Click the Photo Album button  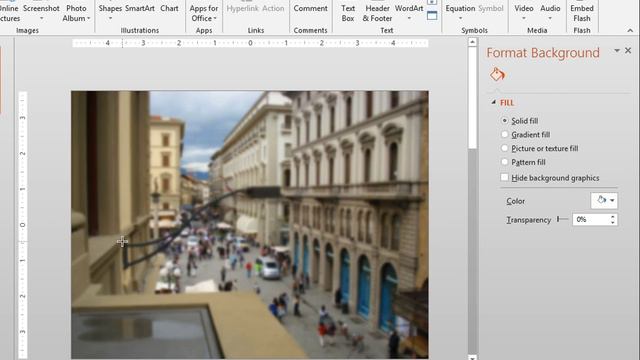point(76,13)
